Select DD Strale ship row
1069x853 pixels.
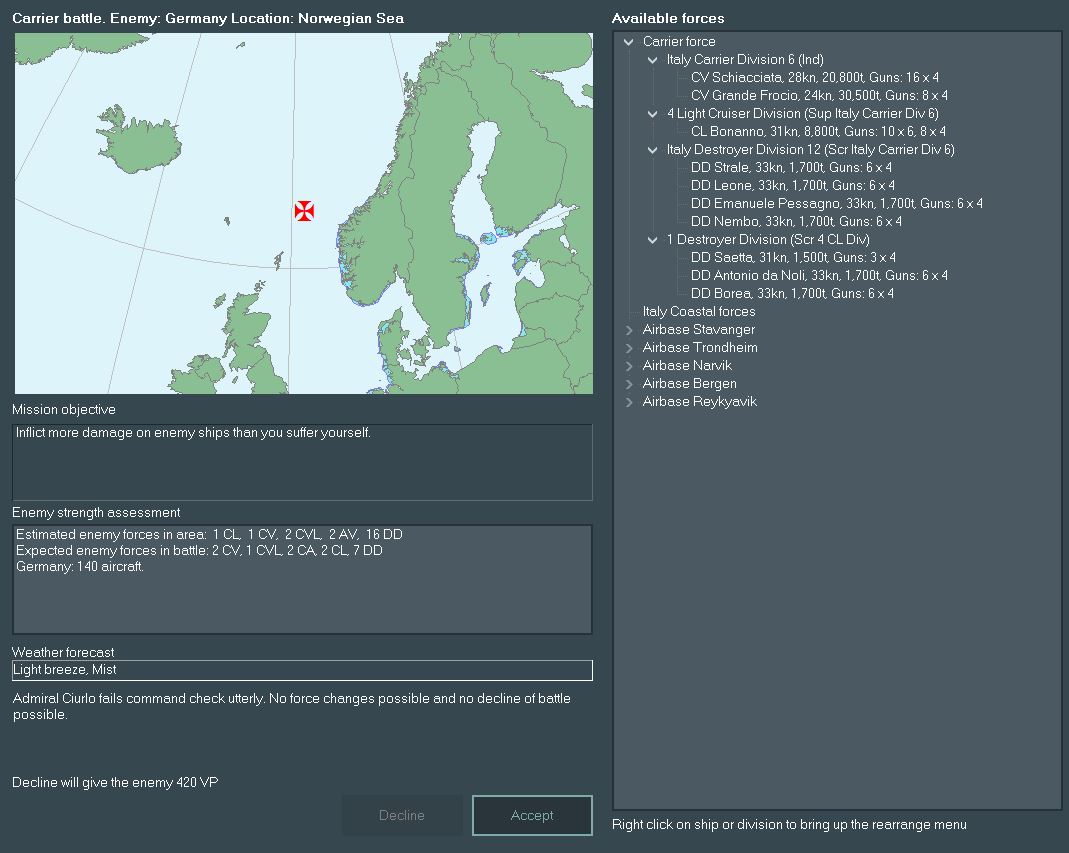[x=791, y=168]
